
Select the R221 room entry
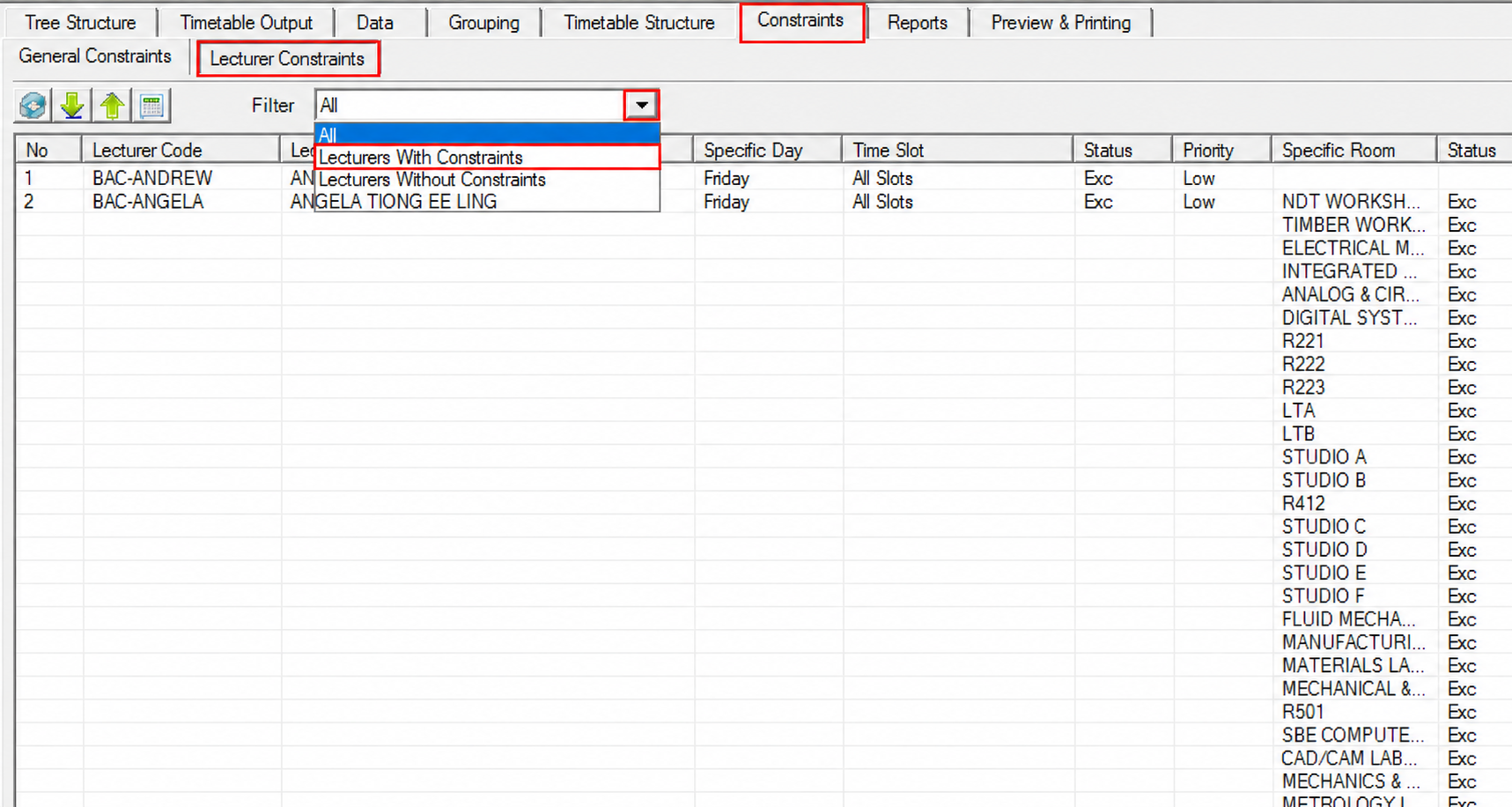(x=1303, y=341)
